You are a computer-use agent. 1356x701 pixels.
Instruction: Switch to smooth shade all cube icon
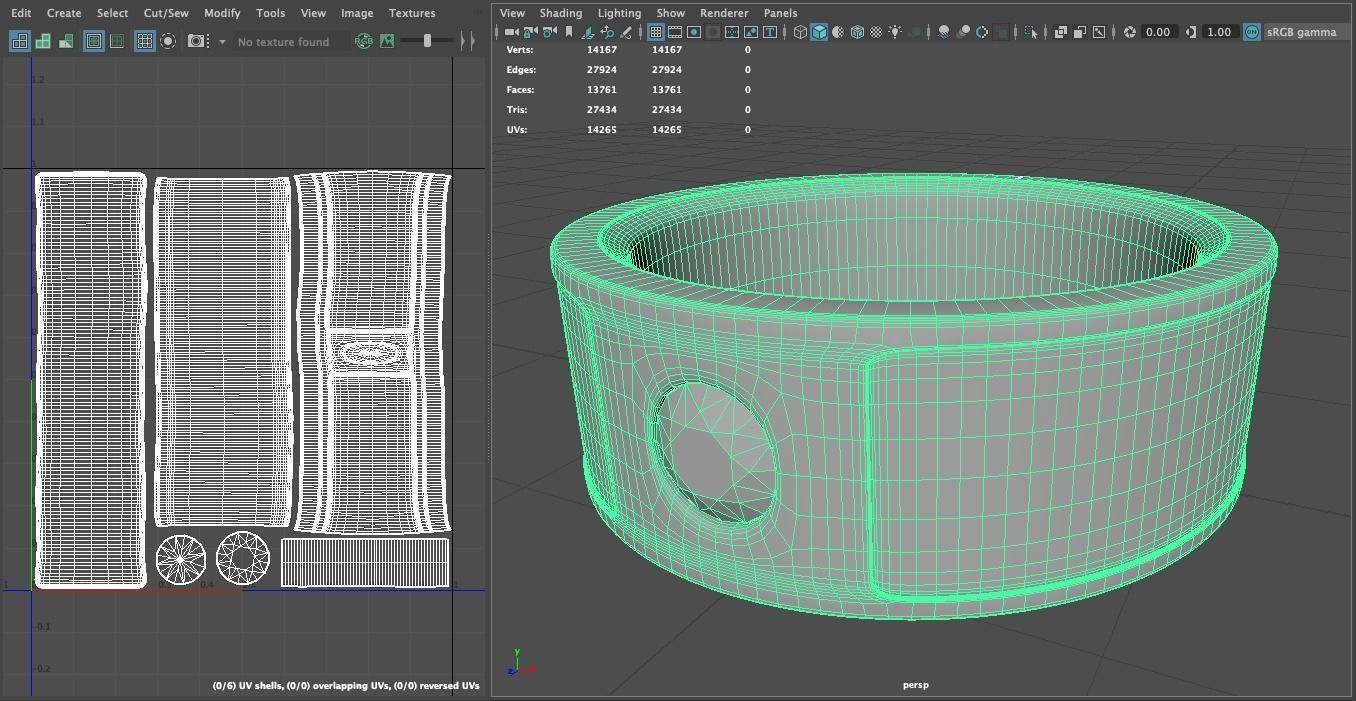point(819,32)
